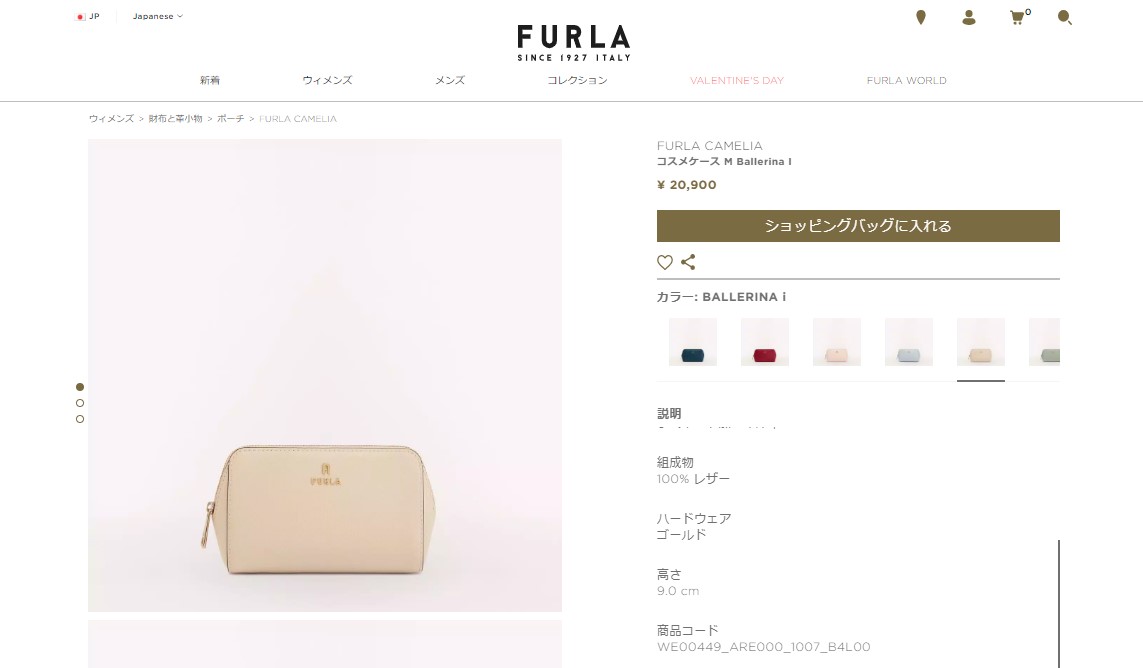Add product to wishlist via heart icon
1143x668 pixels.
pyautogui.click(x=665, y=263)
